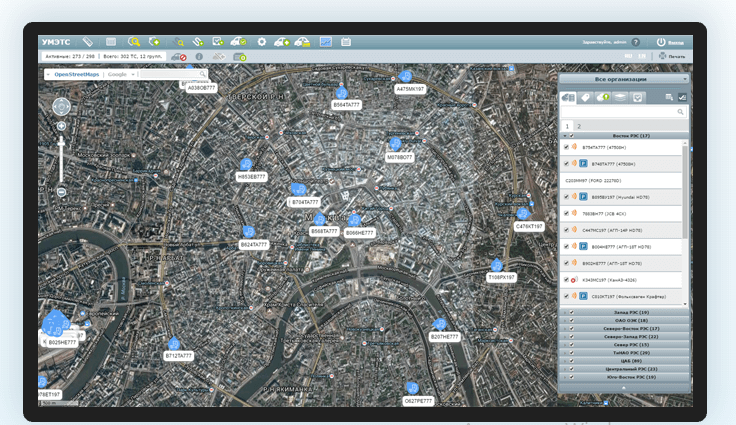The image size is (736, 425).
Task: Click the map zoom slider track
Action: pos(61,160)
